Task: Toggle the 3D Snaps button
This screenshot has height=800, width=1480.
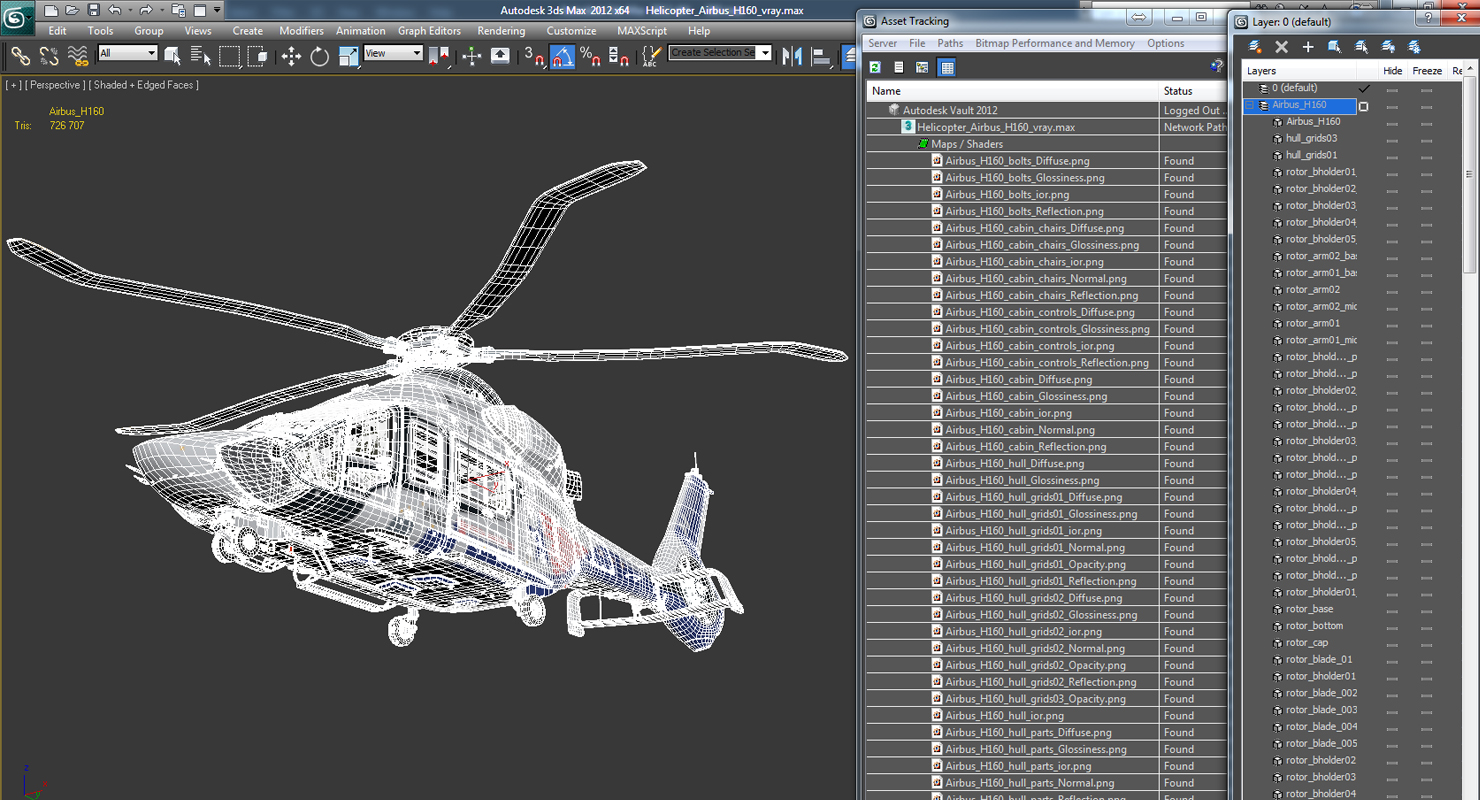Action: [534, 56]
